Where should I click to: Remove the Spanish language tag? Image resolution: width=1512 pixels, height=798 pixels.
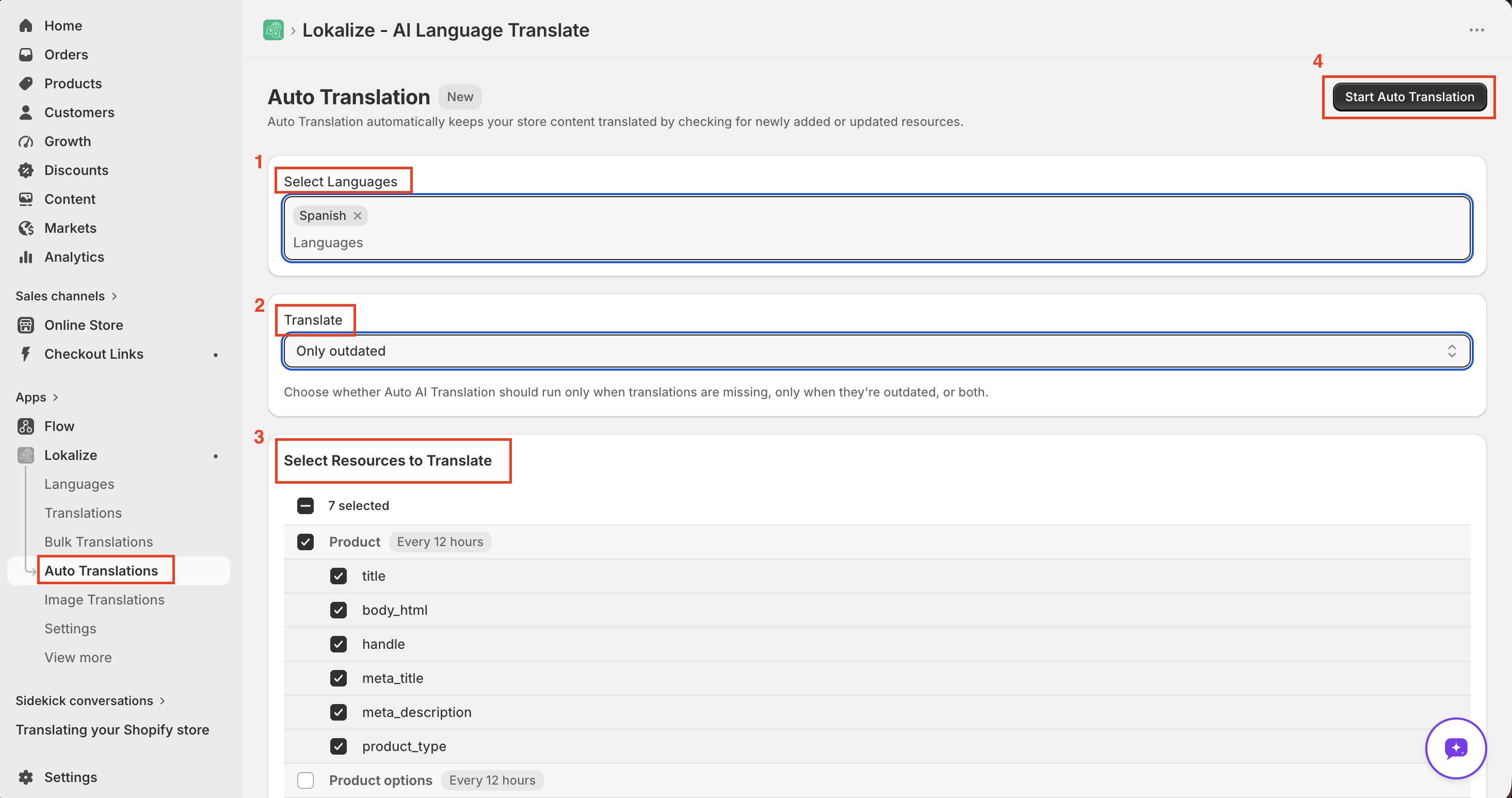pyautogui.click(x=358, y=215)
